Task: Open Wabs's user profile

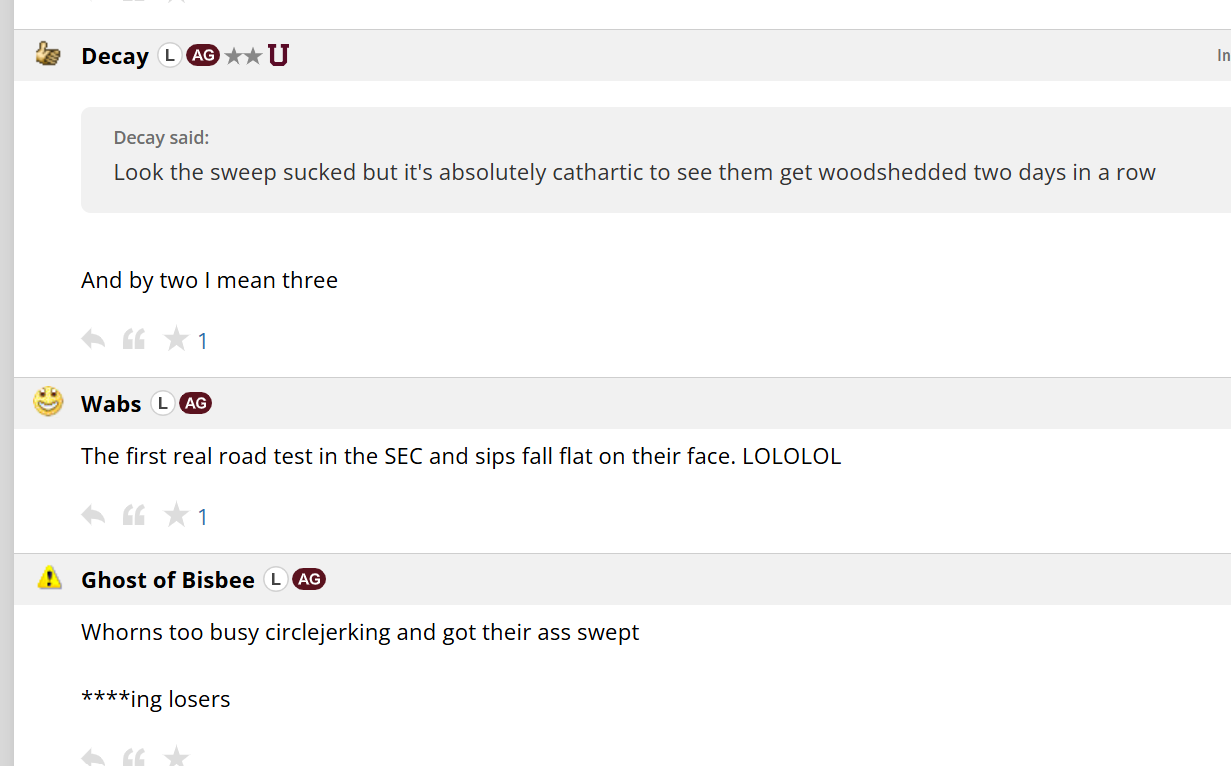Action: point(111,404)
